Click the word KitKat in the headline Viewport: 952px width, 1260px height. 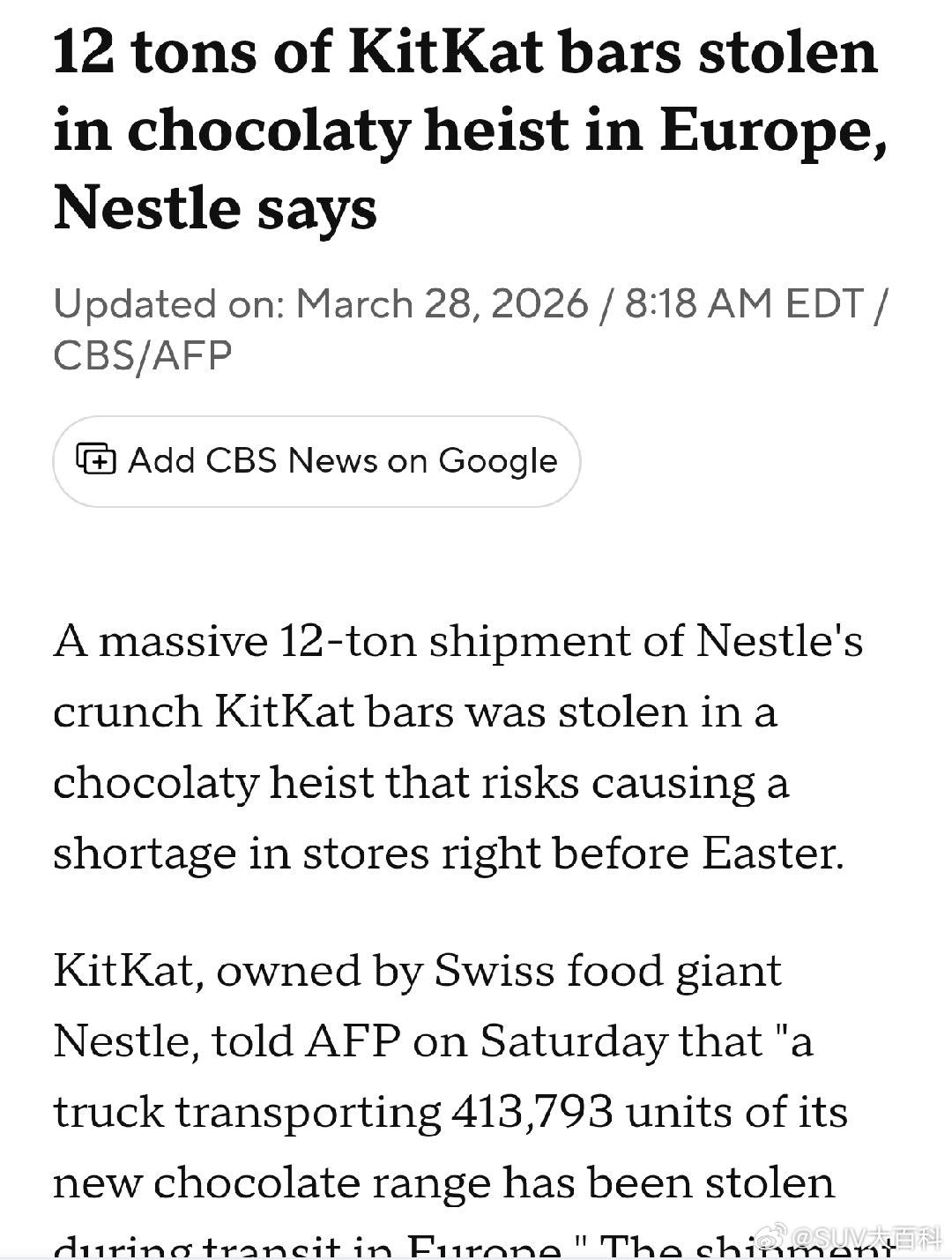(x=446, y=51)
